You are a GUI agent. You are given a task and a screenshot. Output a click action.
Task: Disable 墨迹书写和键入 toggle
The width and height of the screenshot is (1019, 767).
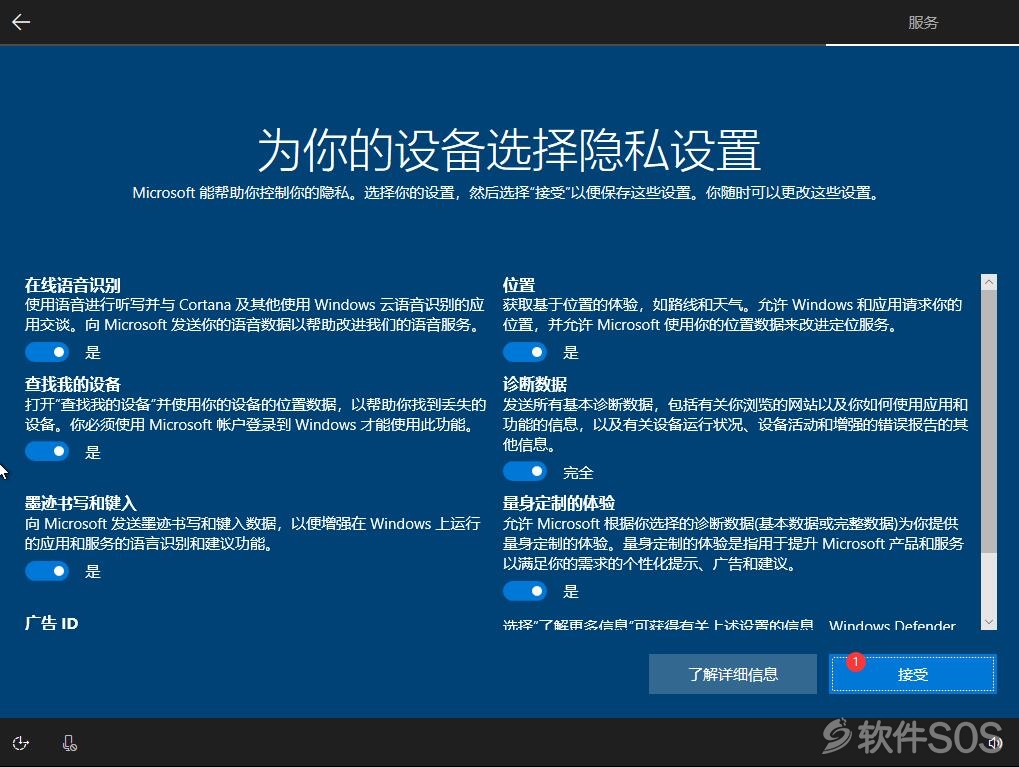(47, 571)
